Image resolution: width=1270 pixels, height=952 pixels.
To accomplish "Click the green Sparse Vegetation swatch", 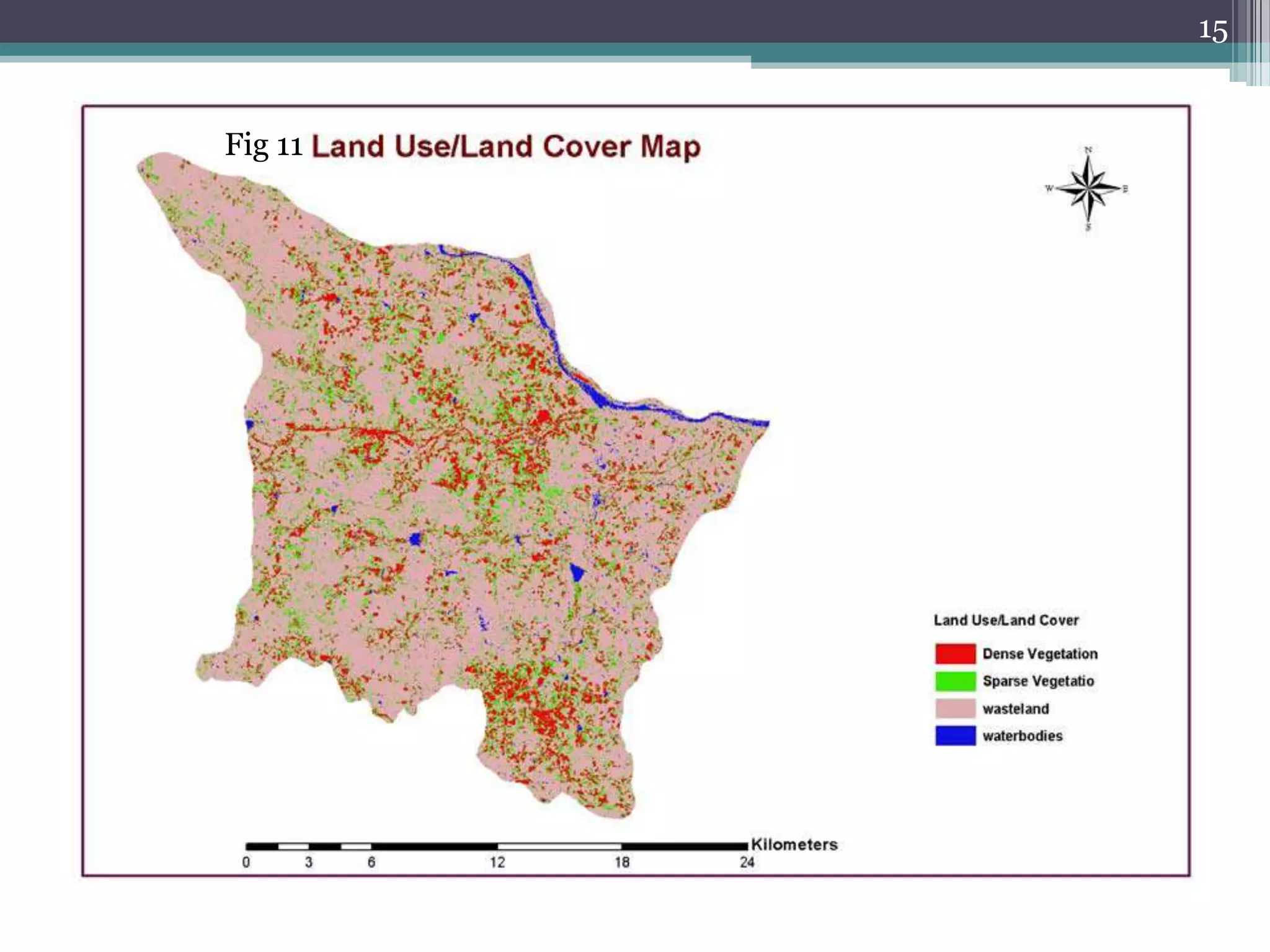I will (x=955, y=681).
